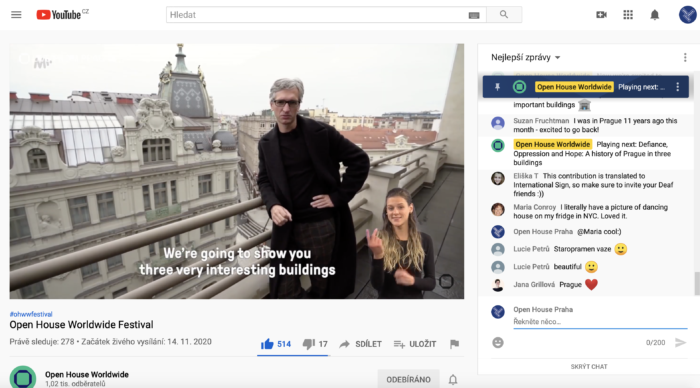This screenshot has height=388, width=700.
Task: Click Jana Grillová's avatar in chat
Action: (x=498, y=285)
